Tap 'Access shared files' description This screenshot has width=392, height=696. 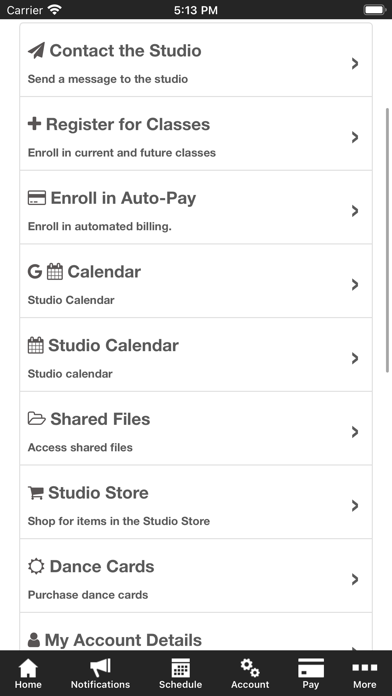80,447
